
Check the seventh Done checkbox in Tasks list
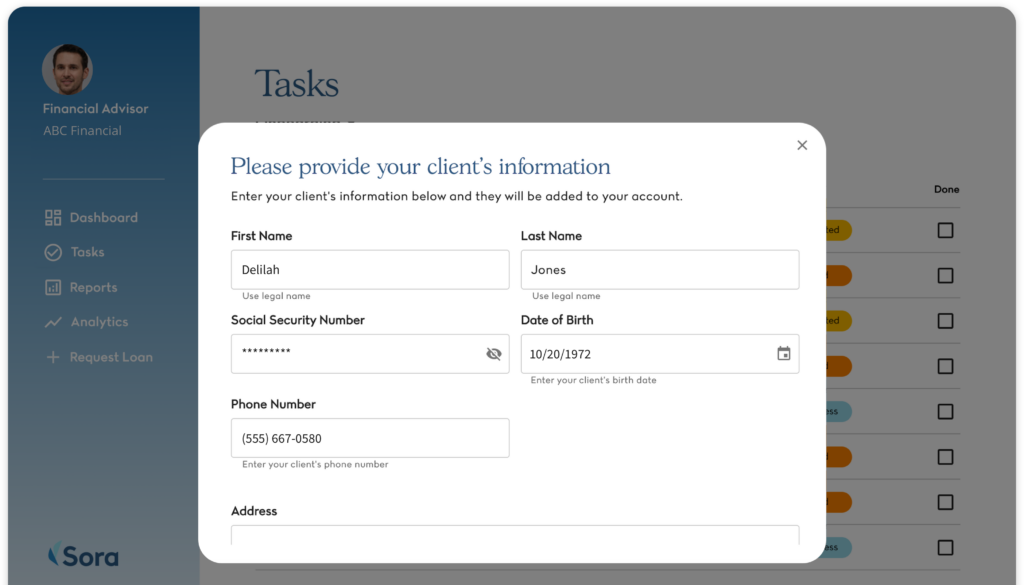click(945, 502)
